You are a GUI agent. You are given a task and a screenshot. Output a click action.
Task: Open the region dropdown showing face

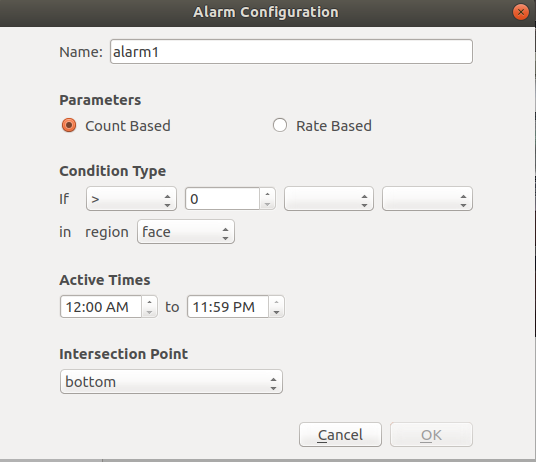point(186,232)
